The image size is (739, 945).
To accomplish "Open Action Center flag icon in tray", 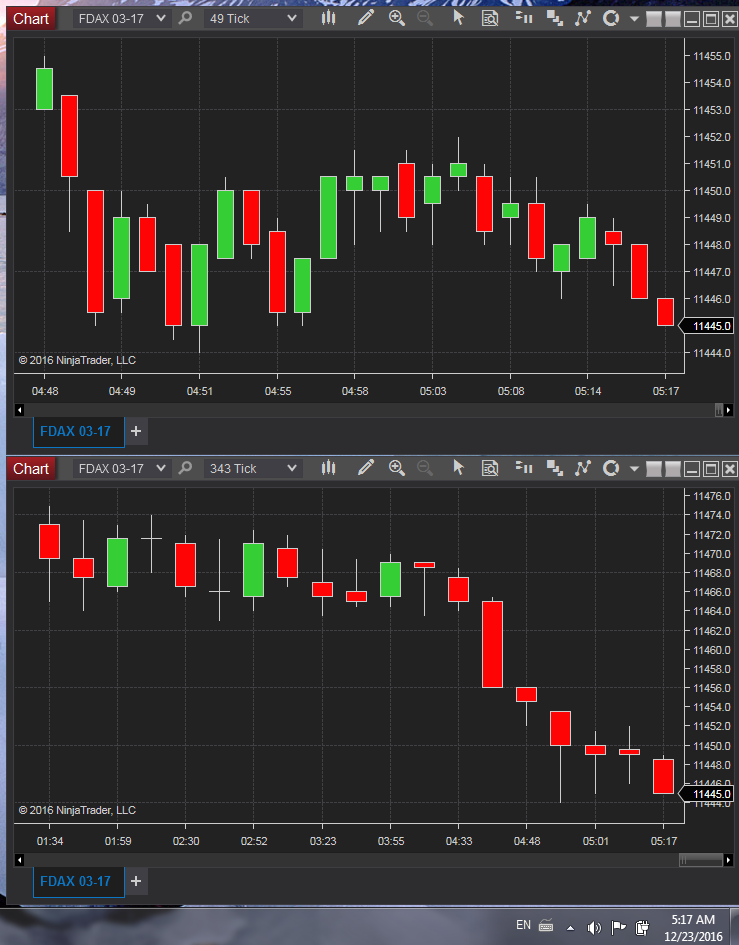I will coord(618,928).
